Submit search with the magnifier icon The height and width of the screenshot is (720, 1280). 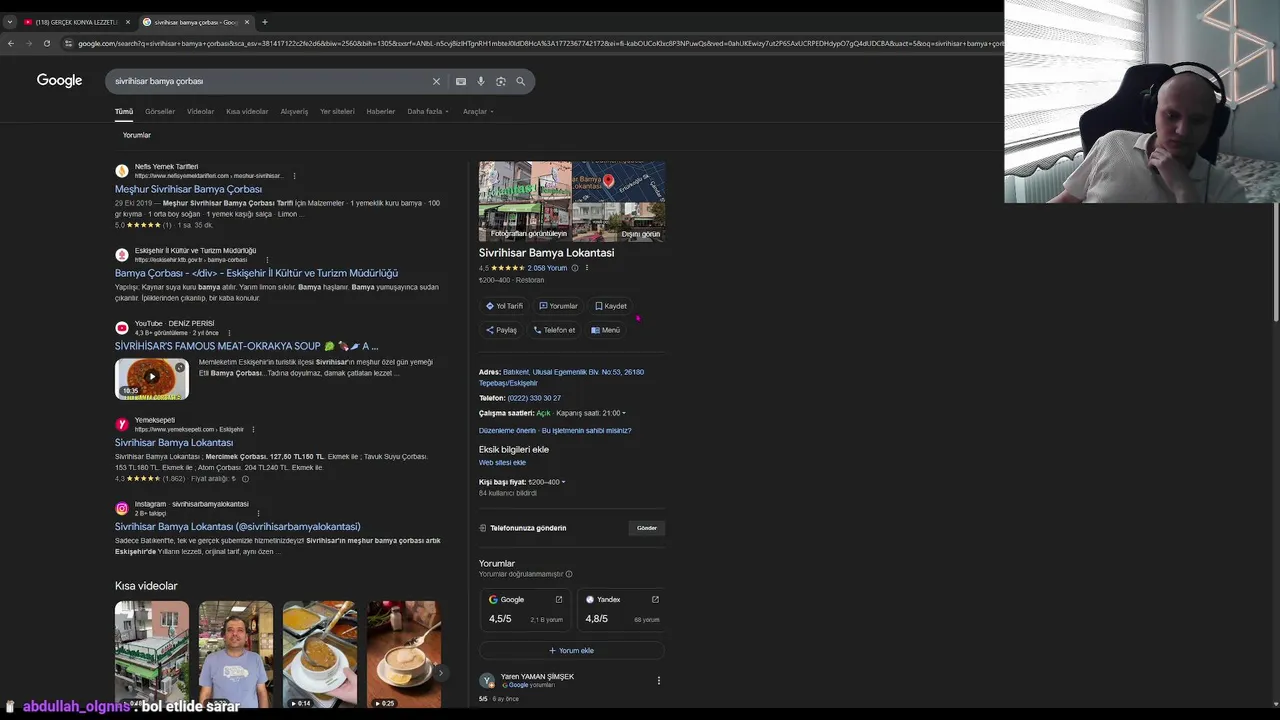point(520,81)
